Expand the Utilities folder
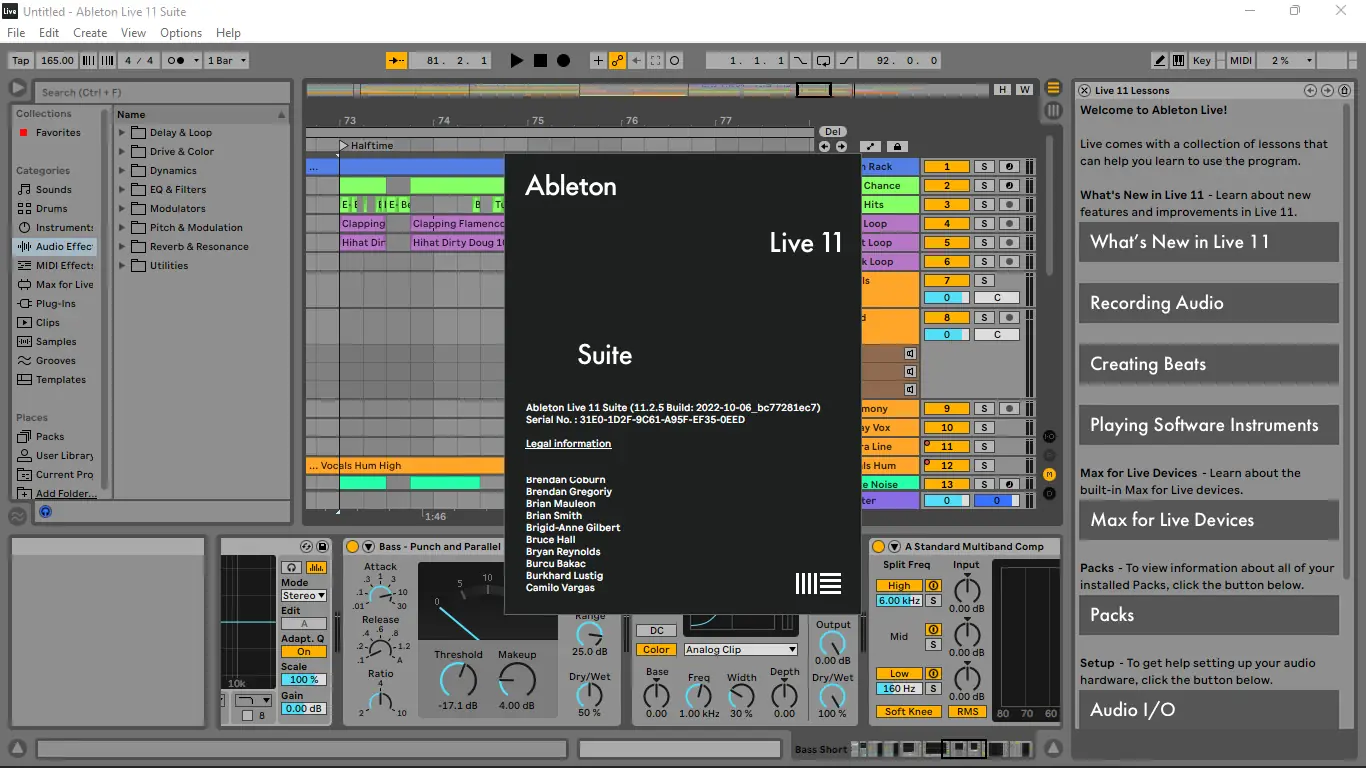This screenshot has width=1366, height=768. point(122,266)
